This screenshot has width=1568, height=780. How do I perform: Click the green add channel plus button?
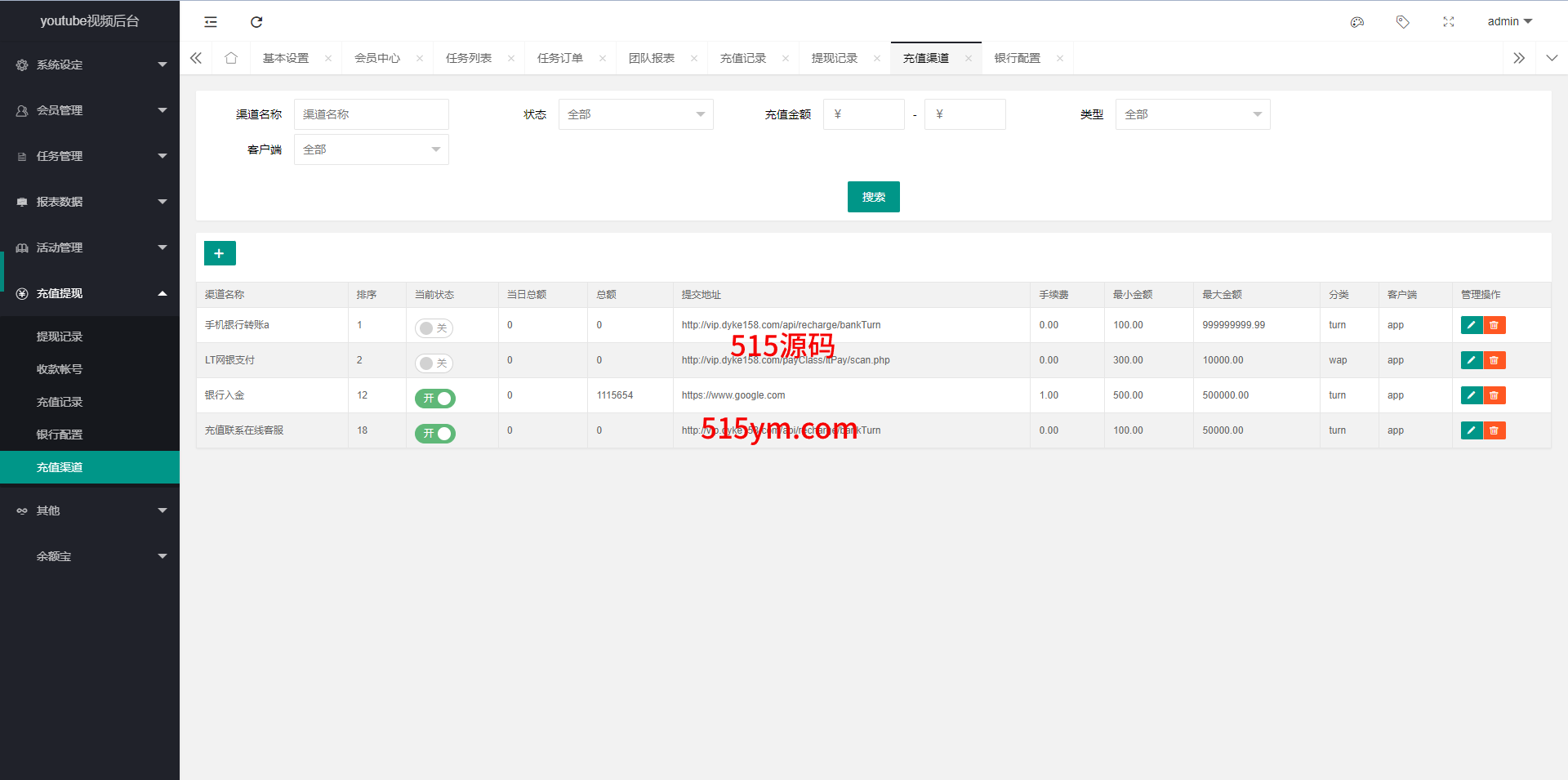pyautogui.click(x=220, y=253)
